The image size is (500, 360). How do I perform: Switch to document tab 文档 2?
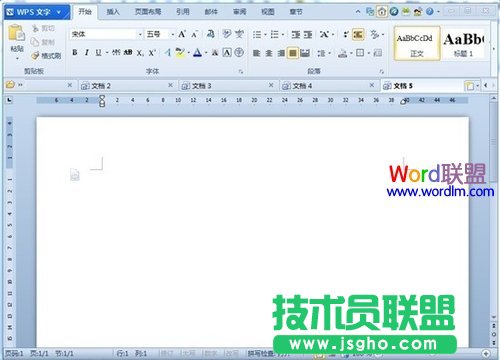click(x=127, y=86)
